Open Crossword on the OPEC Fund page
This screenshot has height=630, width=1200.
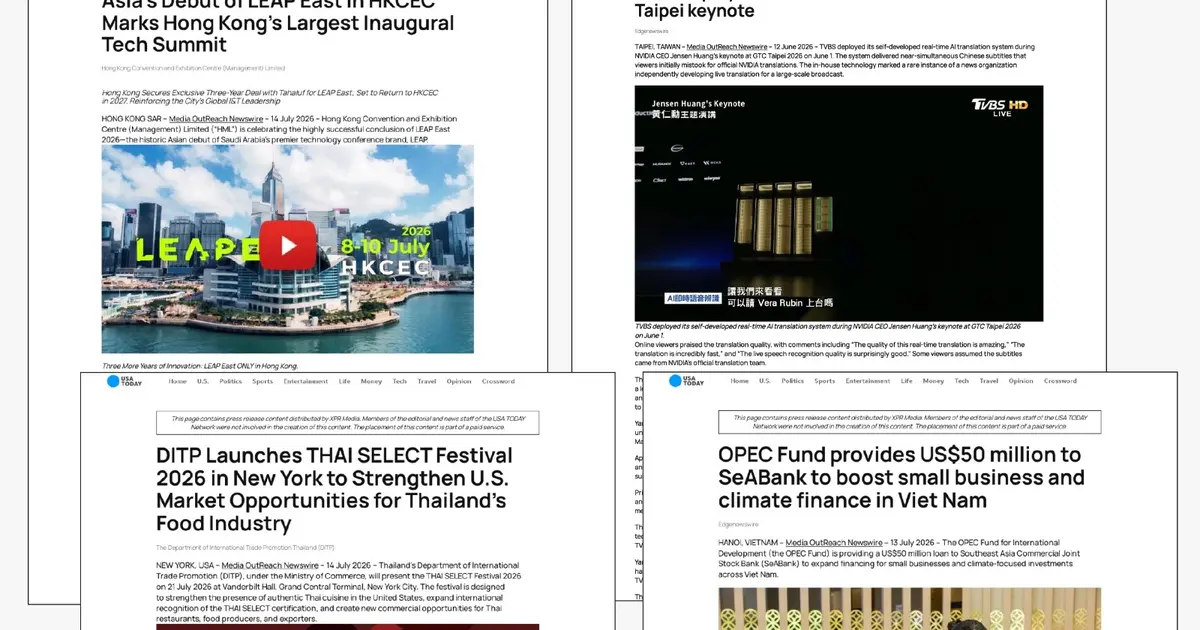pyautogui.click(x=1060, y=381)
